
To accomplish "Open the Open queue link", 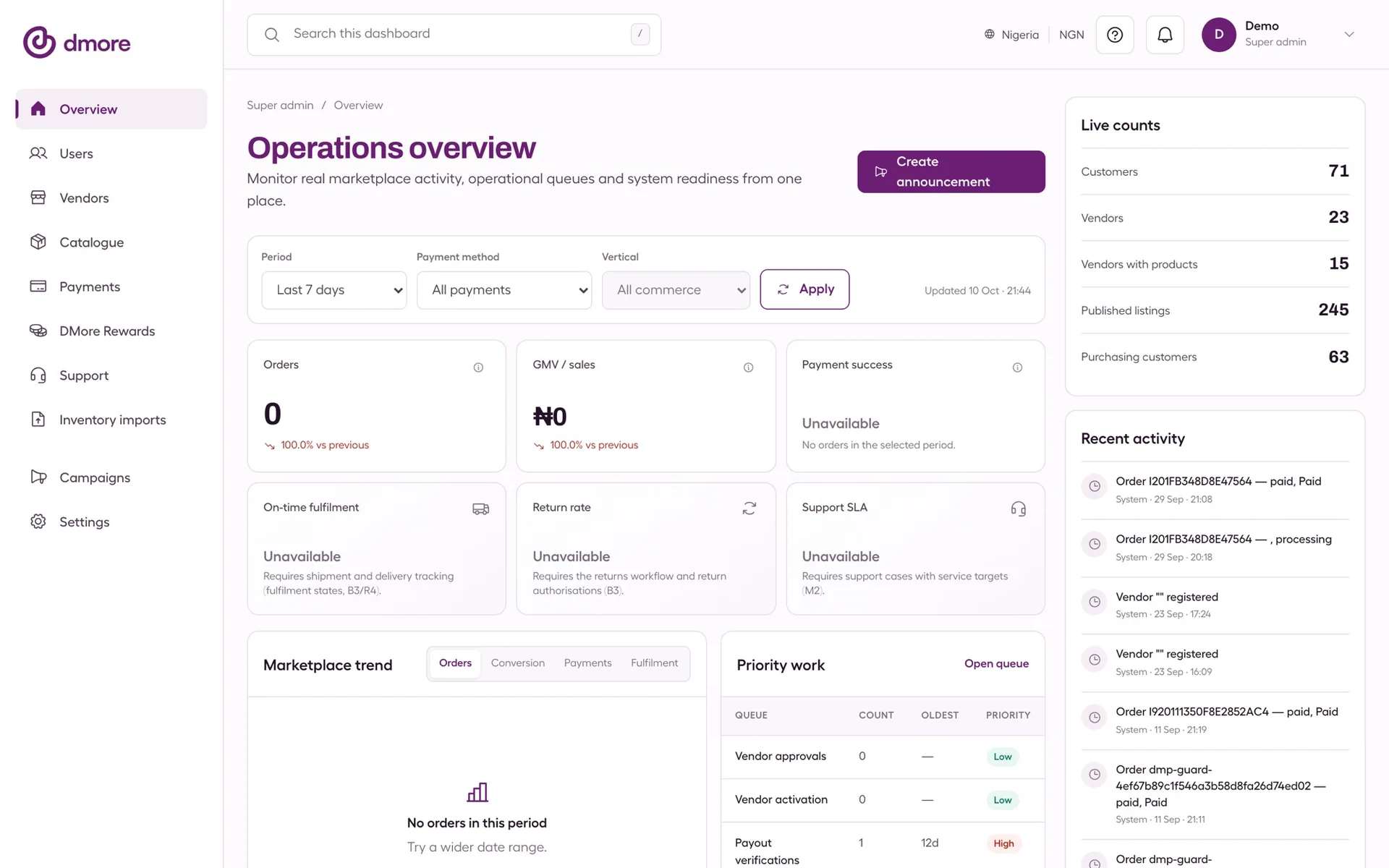I will coord(996,663).
